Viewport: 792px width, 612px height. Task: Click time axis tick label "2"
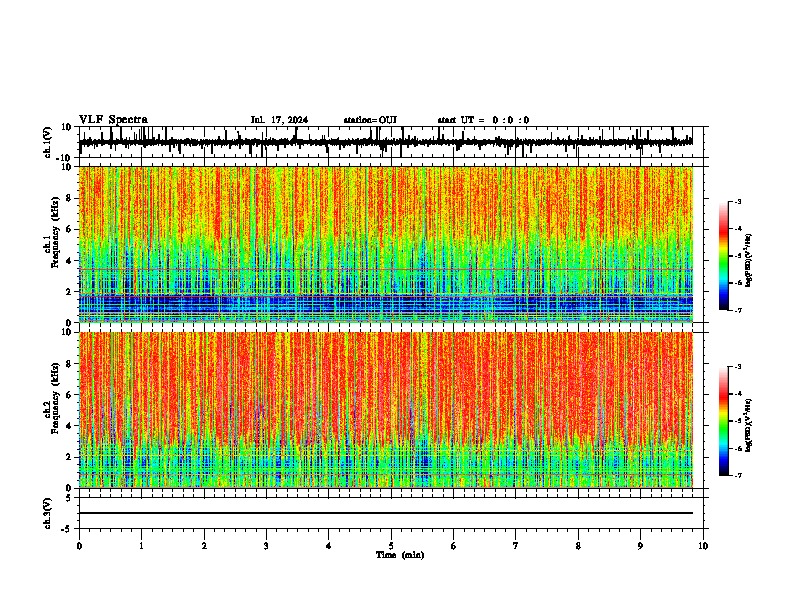(x=204, y=546)
